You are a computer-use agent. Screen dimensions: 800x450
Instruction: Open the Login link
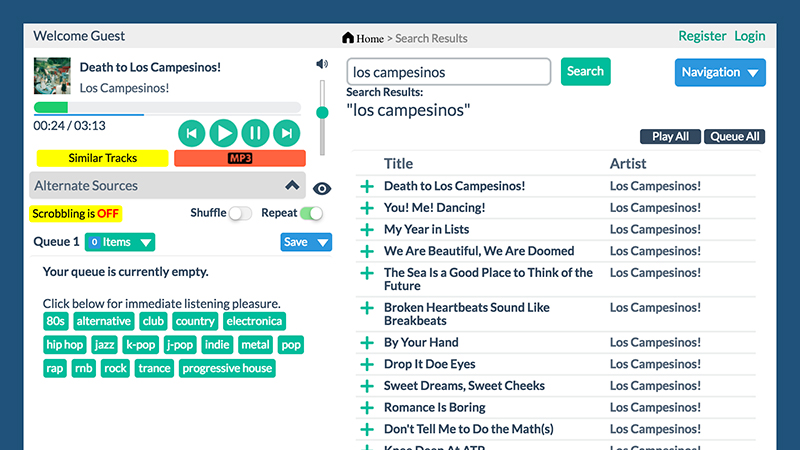point(749,36)
